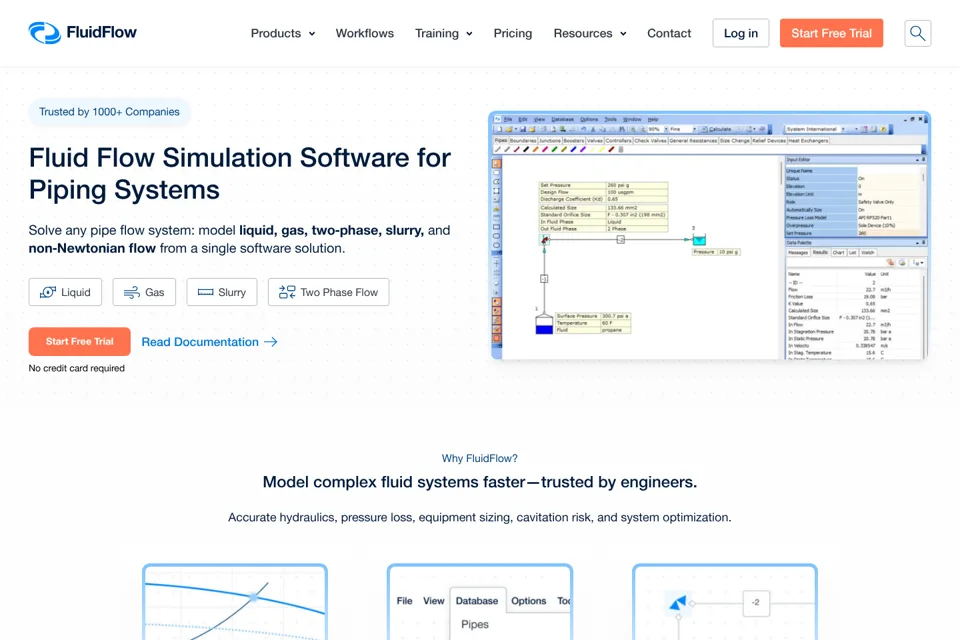Image resolution: width=960 pixels, height=640 pixels.
Task: Click the pump curve chart card
Action: click(235, 601)
